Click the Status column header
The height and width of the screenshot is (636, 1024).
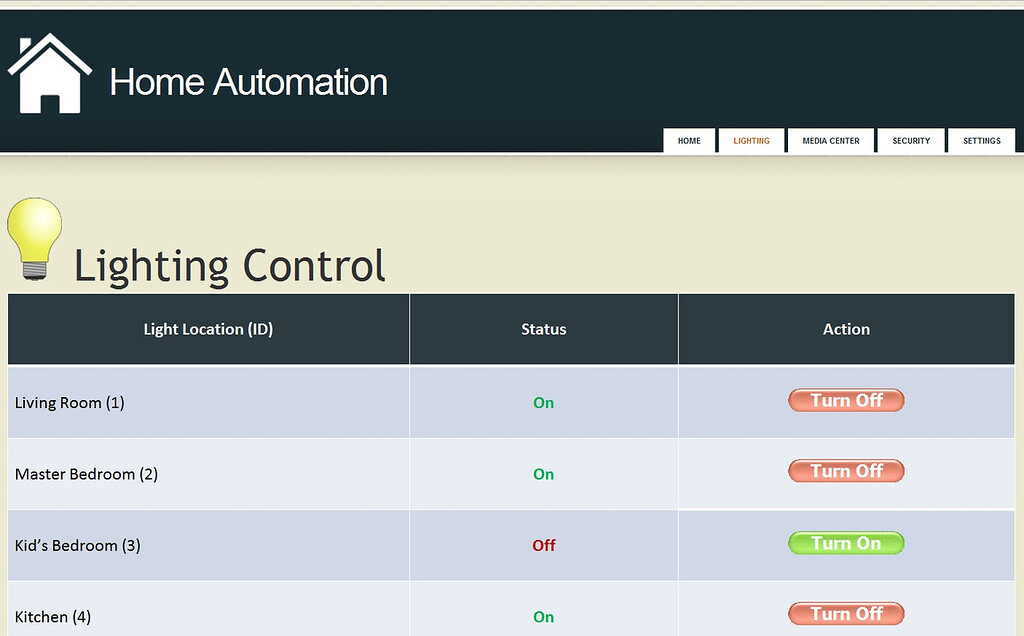point(543,329)
